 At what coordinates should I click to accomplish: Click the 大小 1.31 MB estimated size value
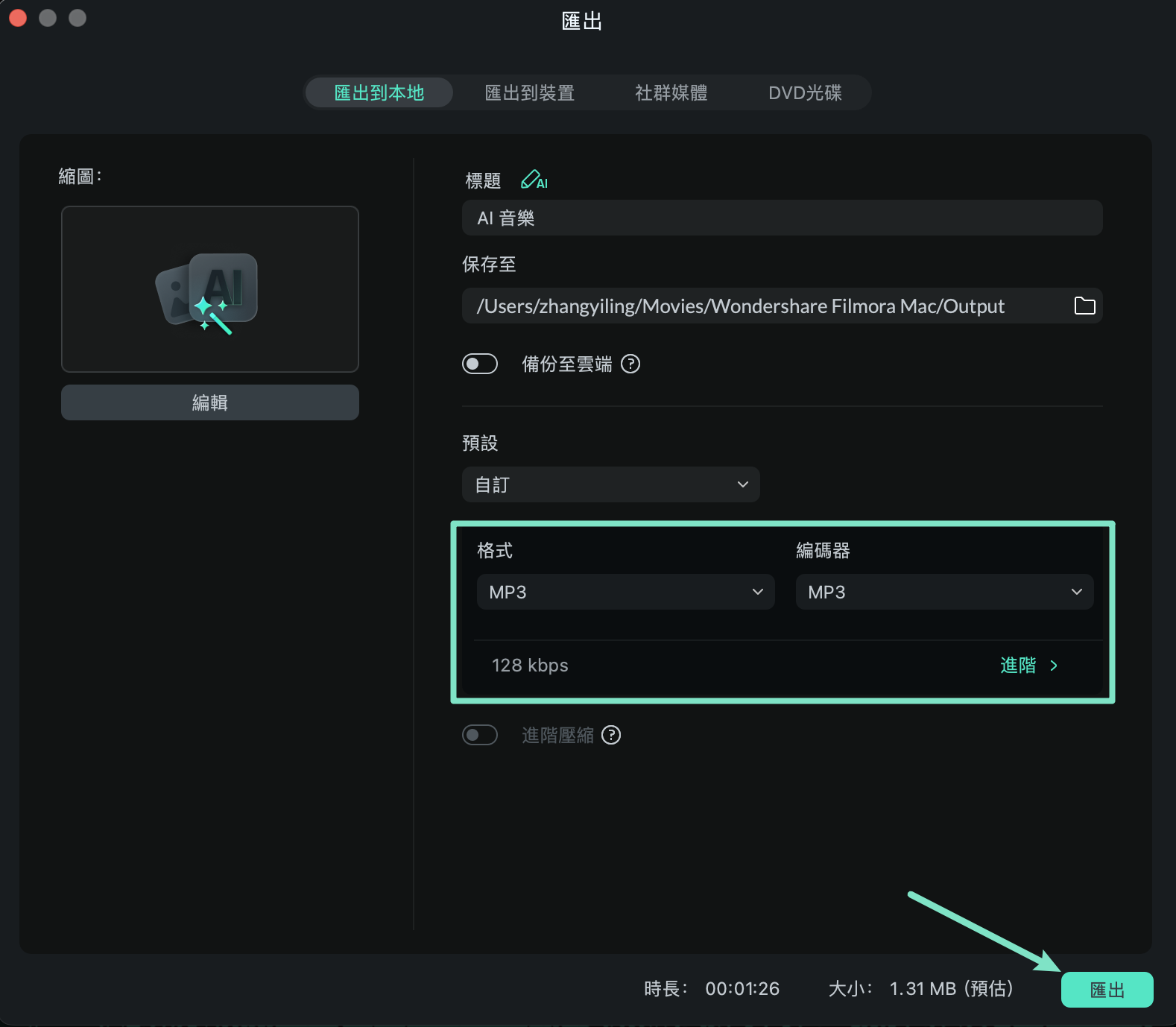(x=952, y=989)
